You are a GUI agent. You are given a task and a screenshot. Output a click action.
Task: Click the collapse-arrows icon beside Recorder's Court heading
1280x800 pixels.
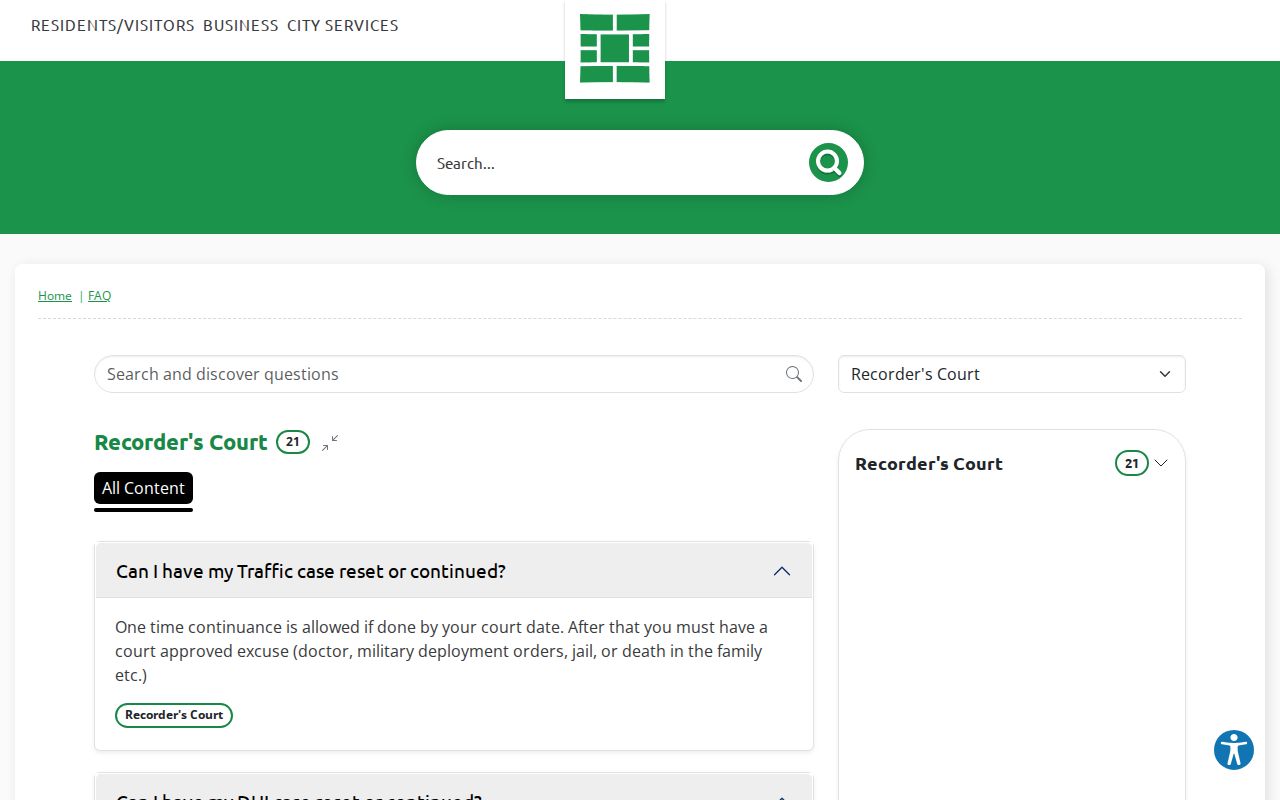coord(330,443)
